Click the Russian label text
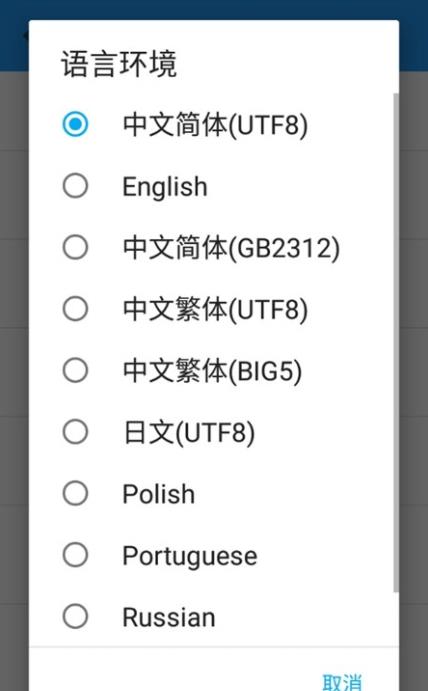The width and height of the screenshot is (428, 691). coord(169,617)
